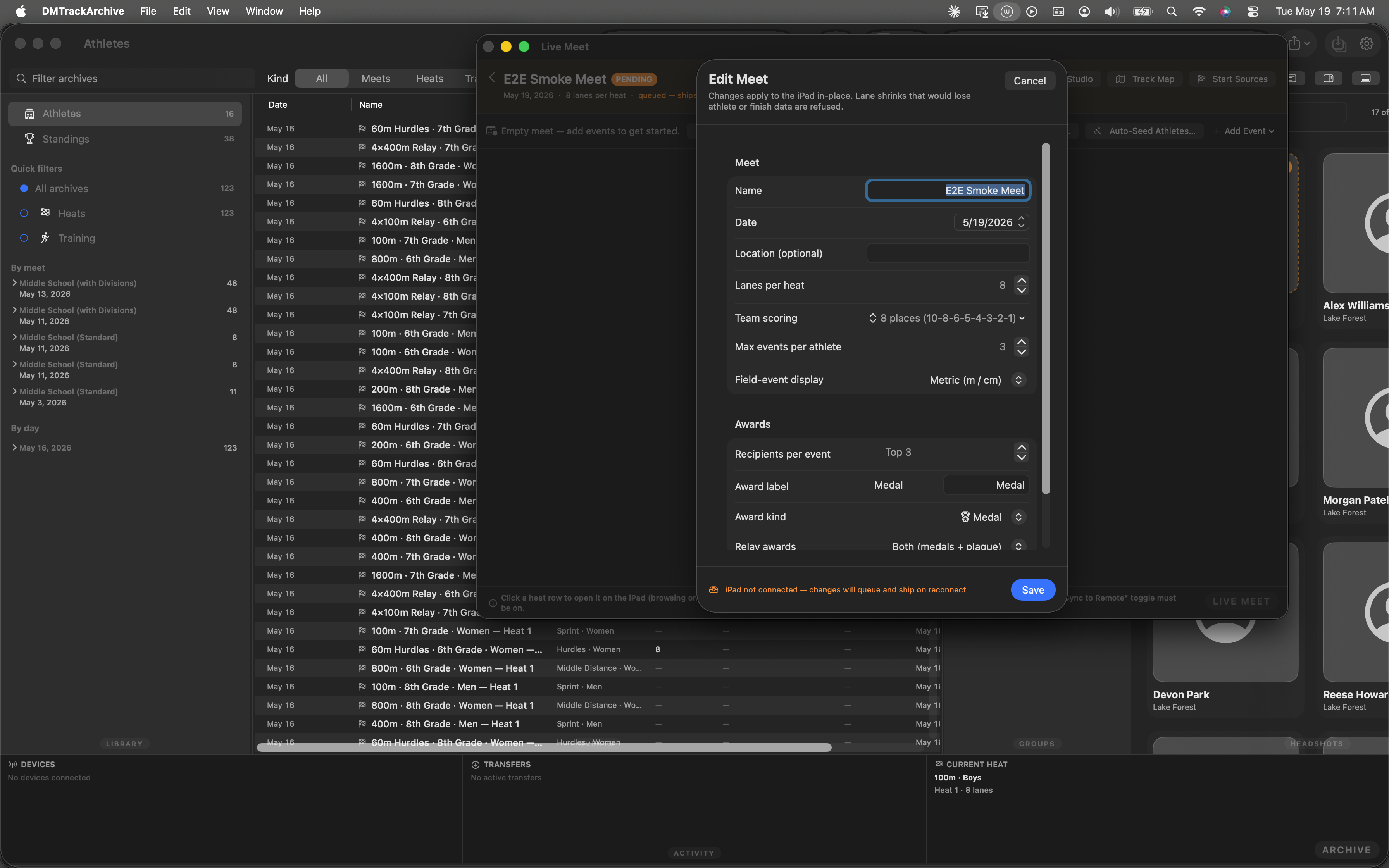Open the settings gear in Athletes window
Image resolution: width=1389 pixels, height=868 pixels.
[1366, 44]
